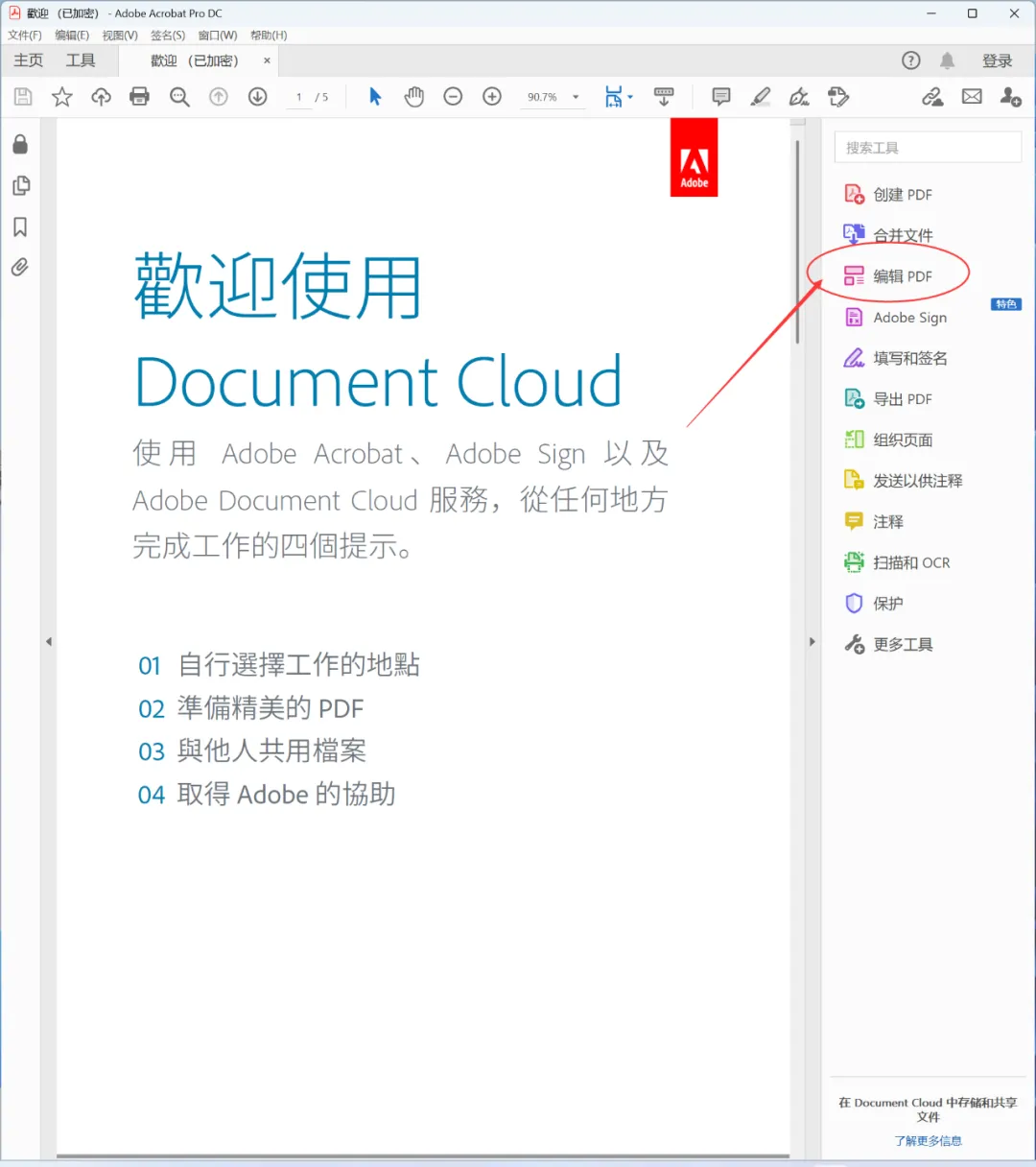Click the scrolling mode keyboard icon
The width and height of the screenshot is (1036, 1167).
point(664,97)
